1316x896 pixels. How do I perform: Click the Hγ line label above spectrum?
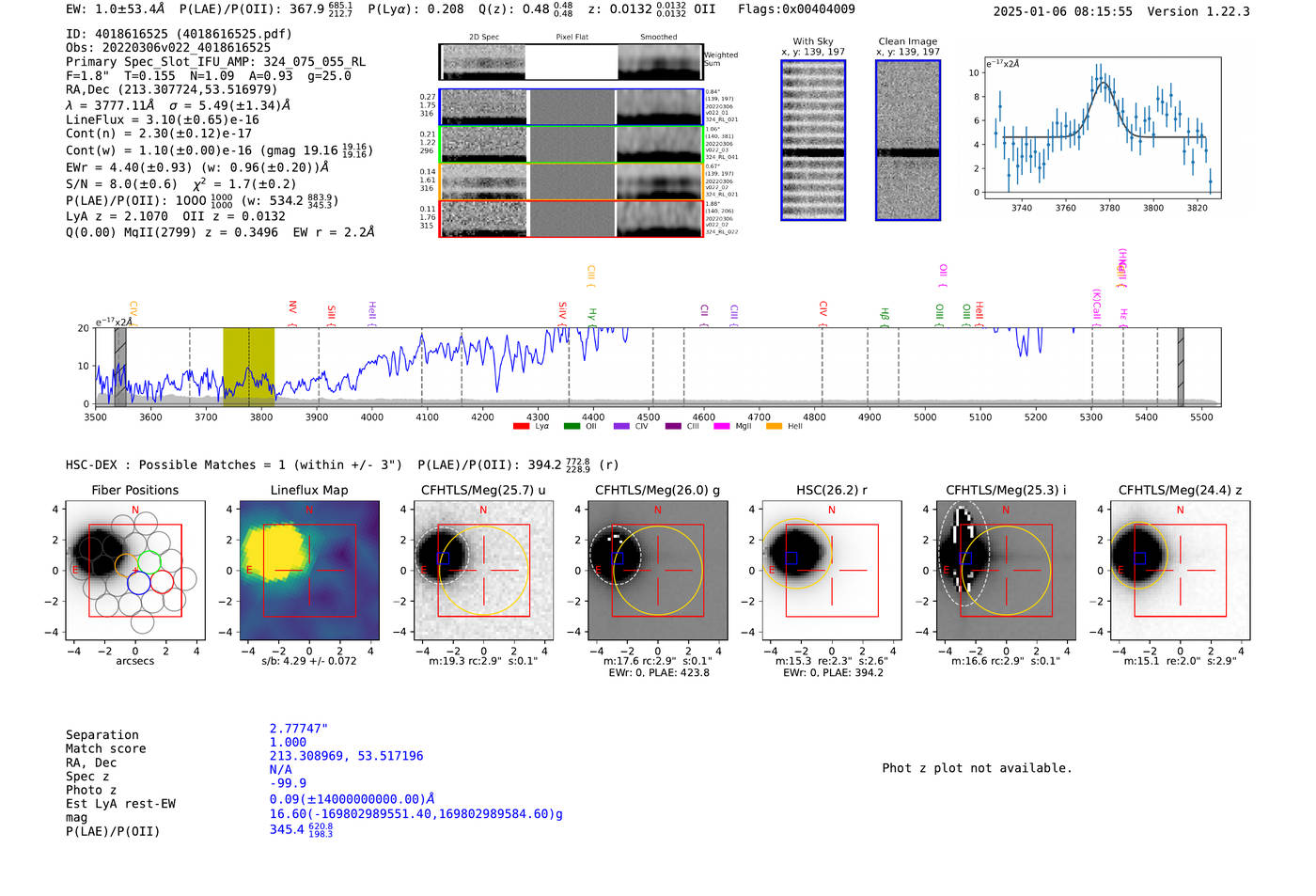pyautogui.click(x=592, y=315)
